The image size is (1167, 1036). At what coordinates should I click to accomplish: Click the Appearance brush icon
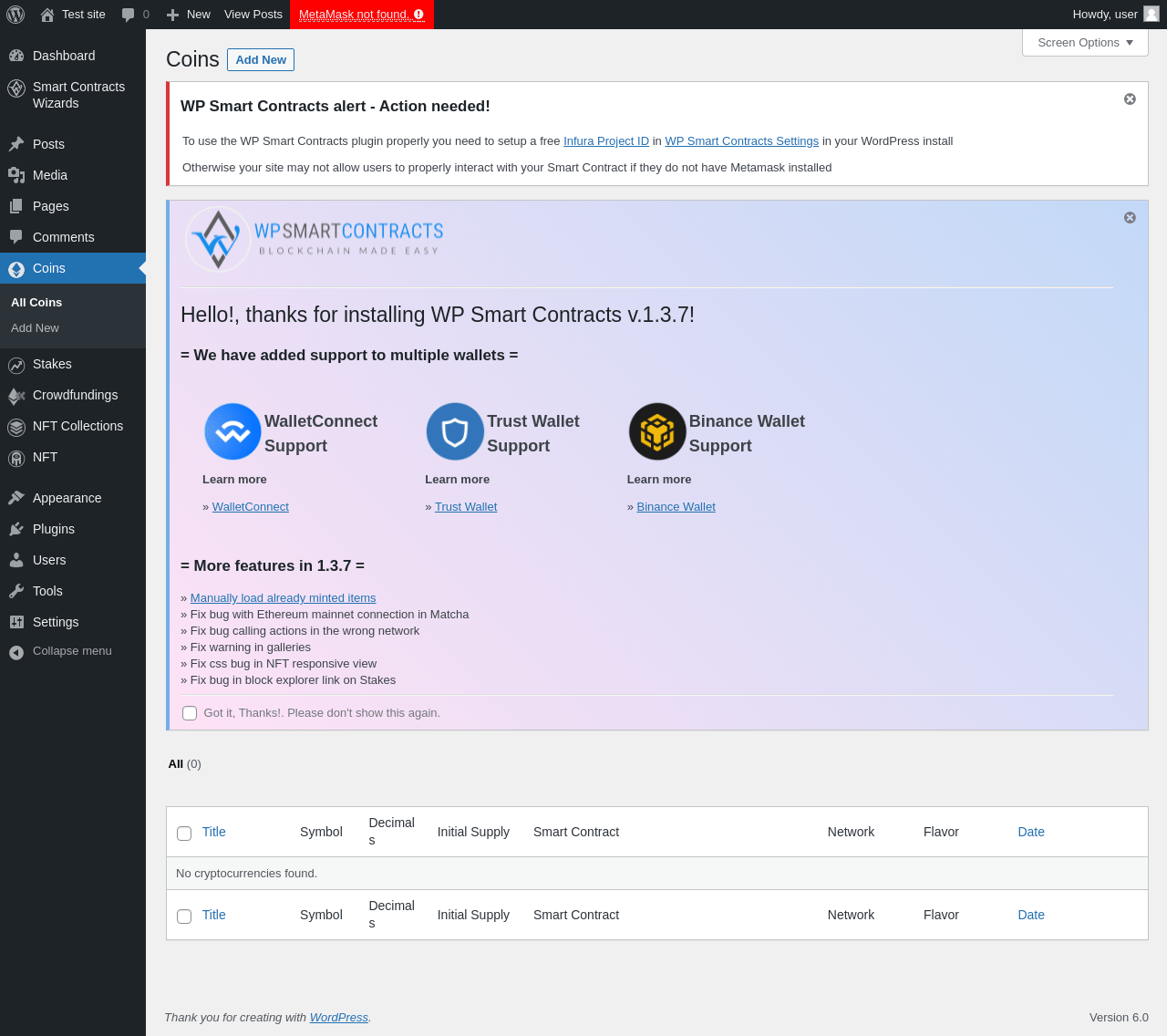click(16, 498)
